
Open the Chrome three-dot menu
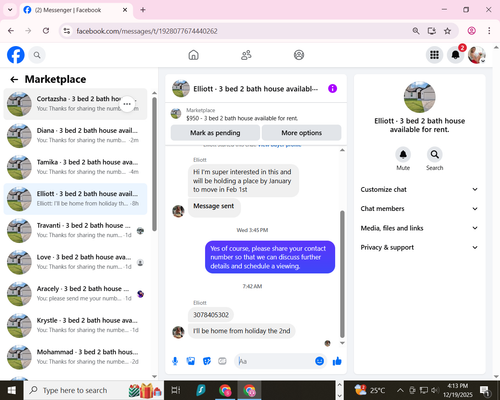tap(489, 31)
